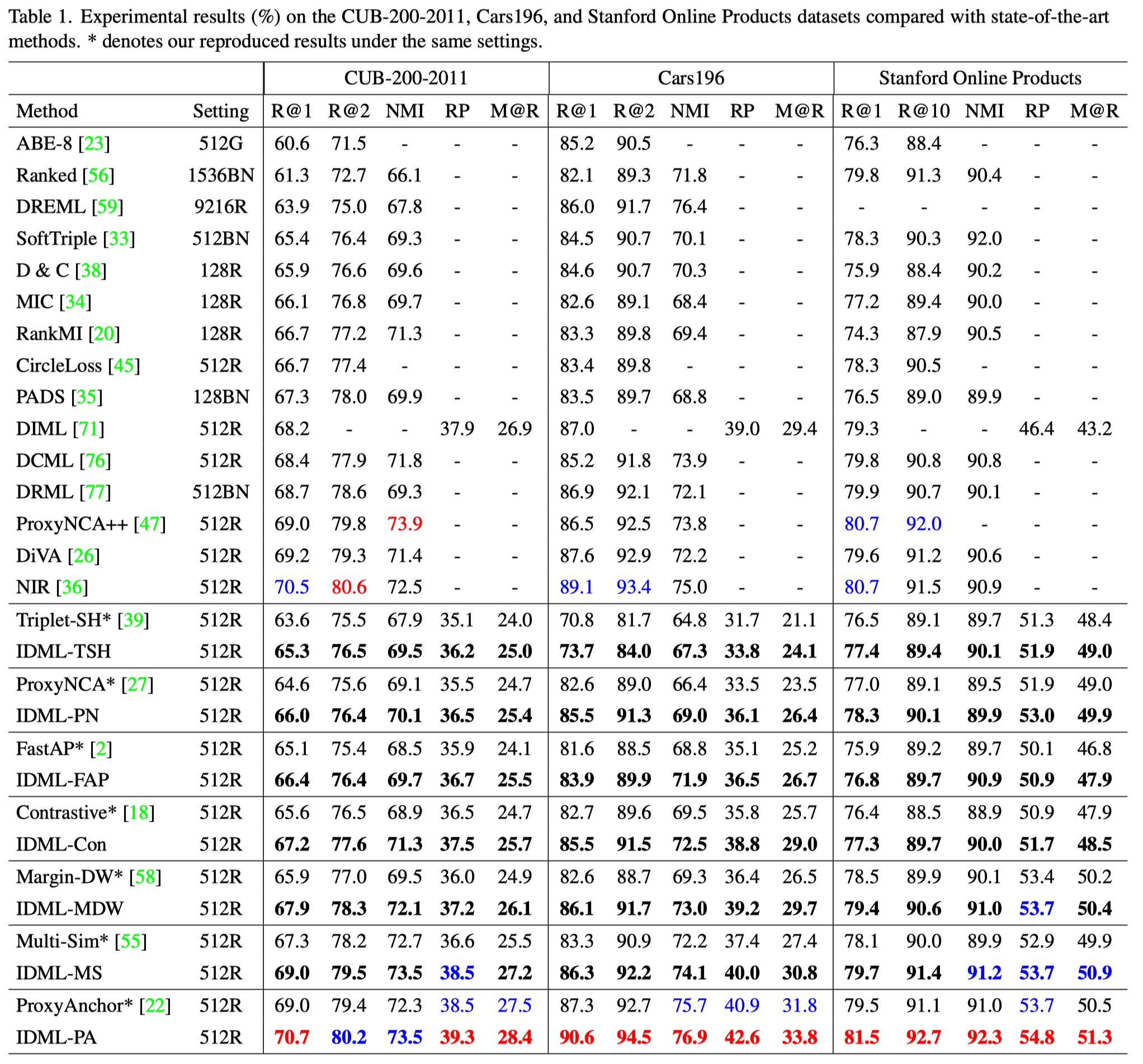
Task: Click the Setting column header
Action: pos(221,110)
